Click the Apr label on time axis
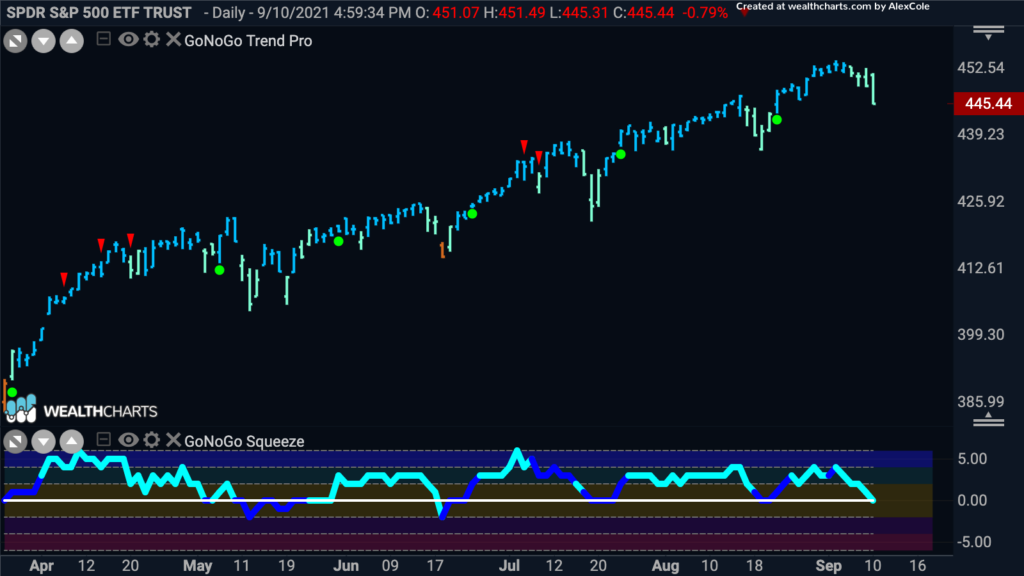The image size is (1024, 576). 41,566
